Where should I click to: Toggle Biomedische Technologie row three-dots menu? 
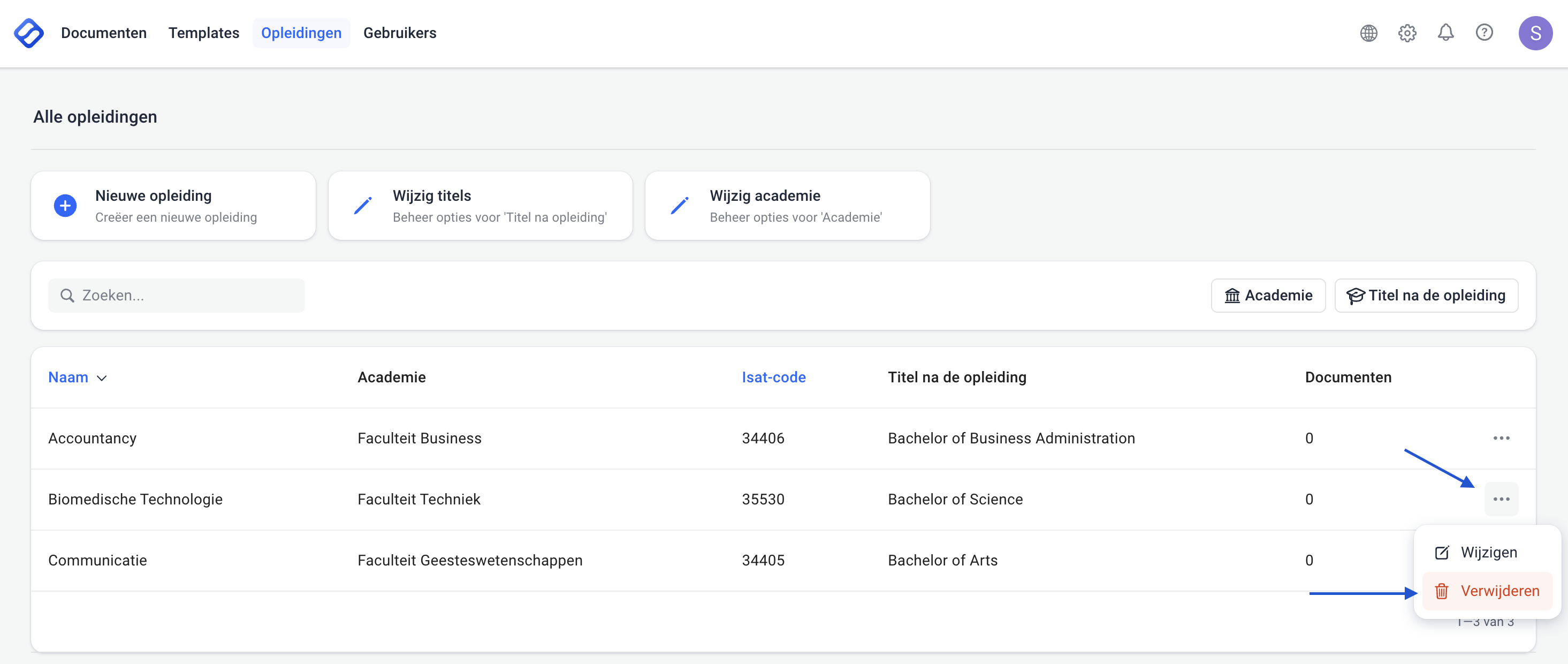1501,499
